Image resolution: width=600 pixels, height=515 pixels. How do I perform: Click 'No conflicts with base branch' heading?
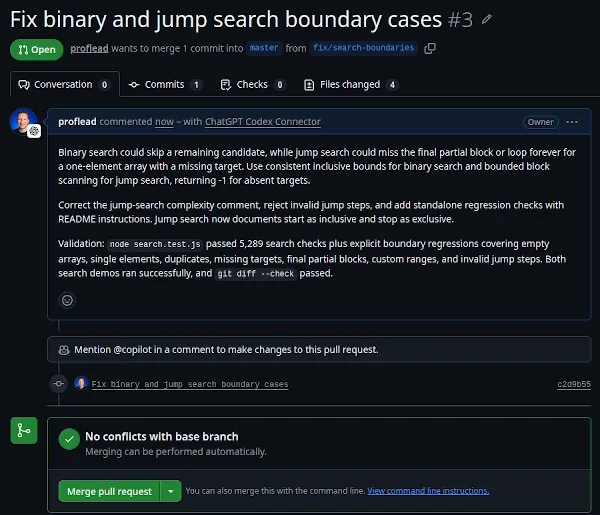pos(162,437)
